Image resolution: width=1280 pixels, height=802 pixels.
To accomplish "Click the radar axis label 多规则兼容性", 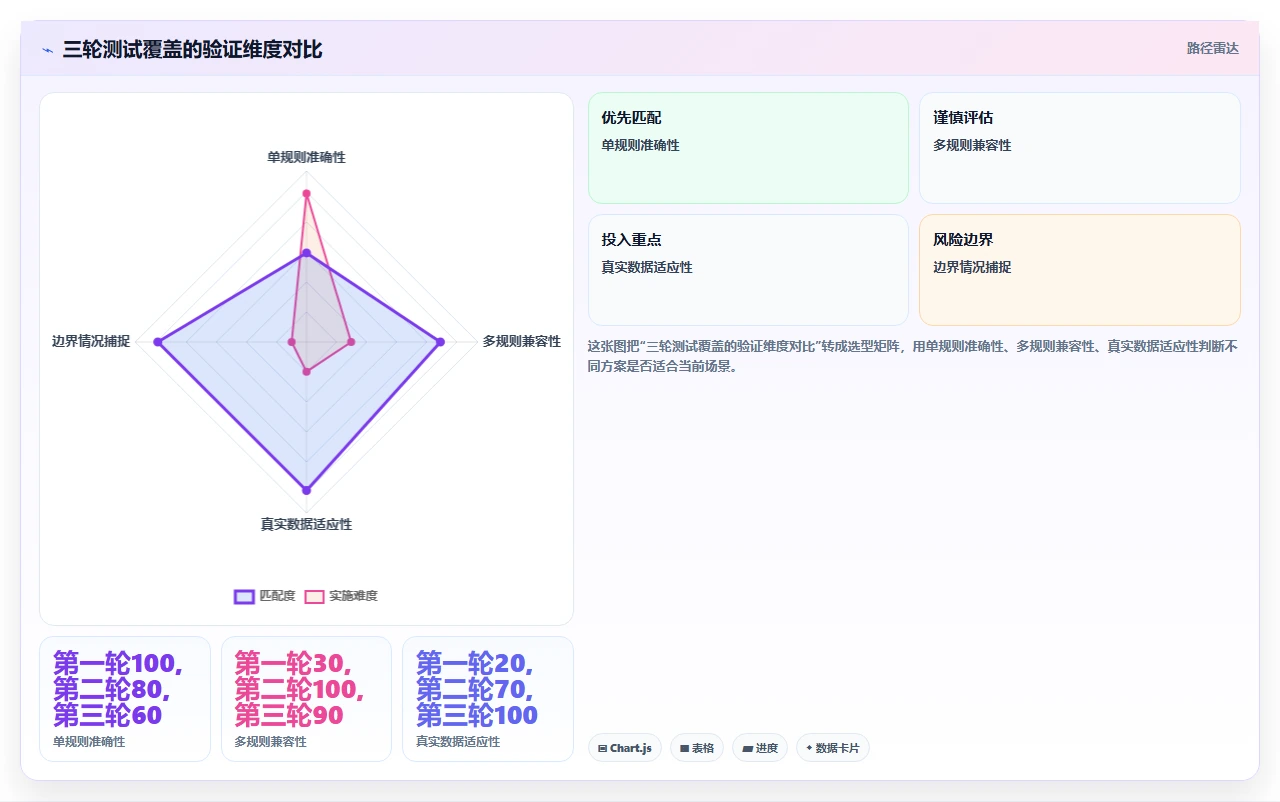I will tap(522, 341).
